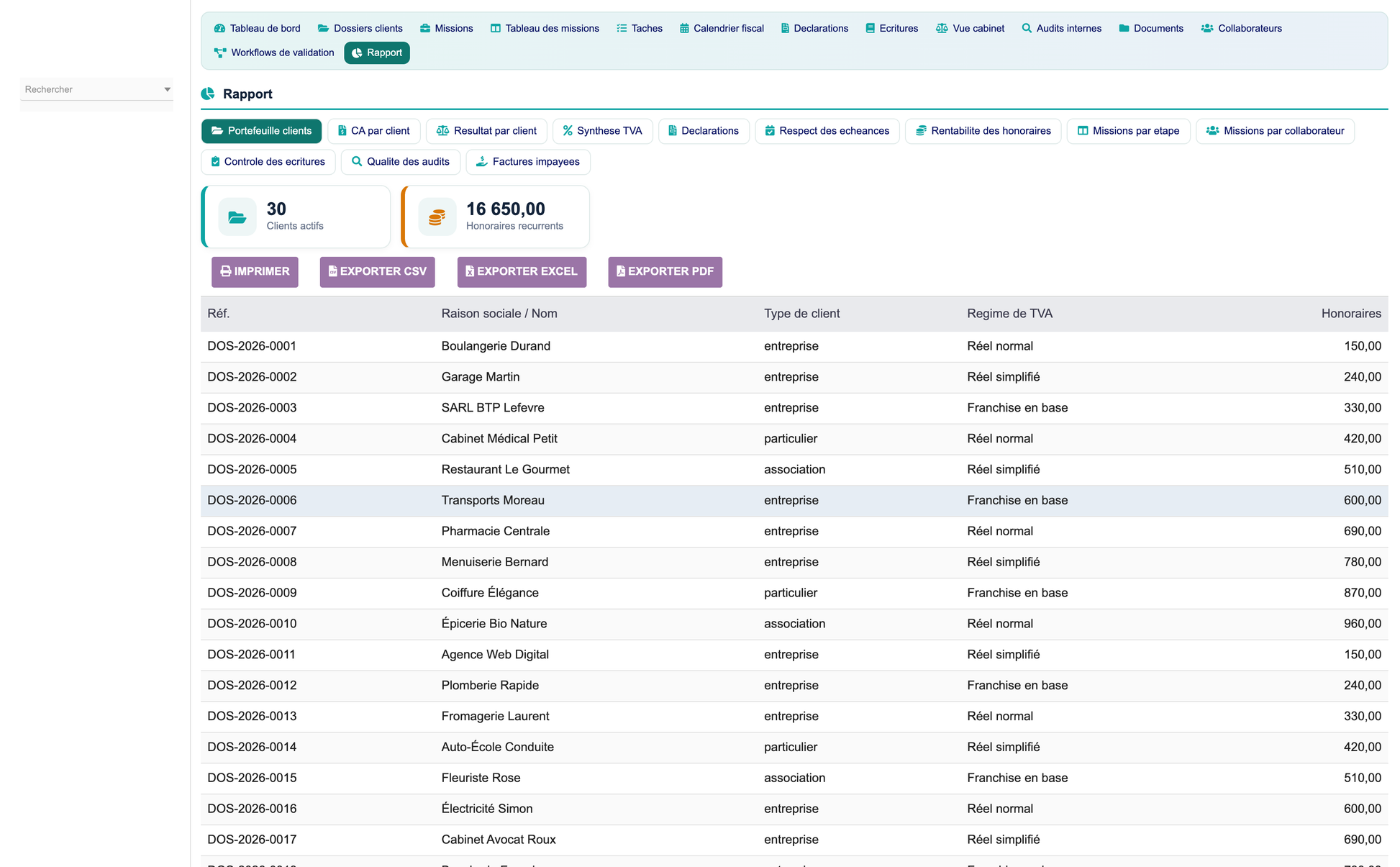Click the IMPRIMER button
Viewport: 1400px width, 867px height.
(x=255, y=272)
